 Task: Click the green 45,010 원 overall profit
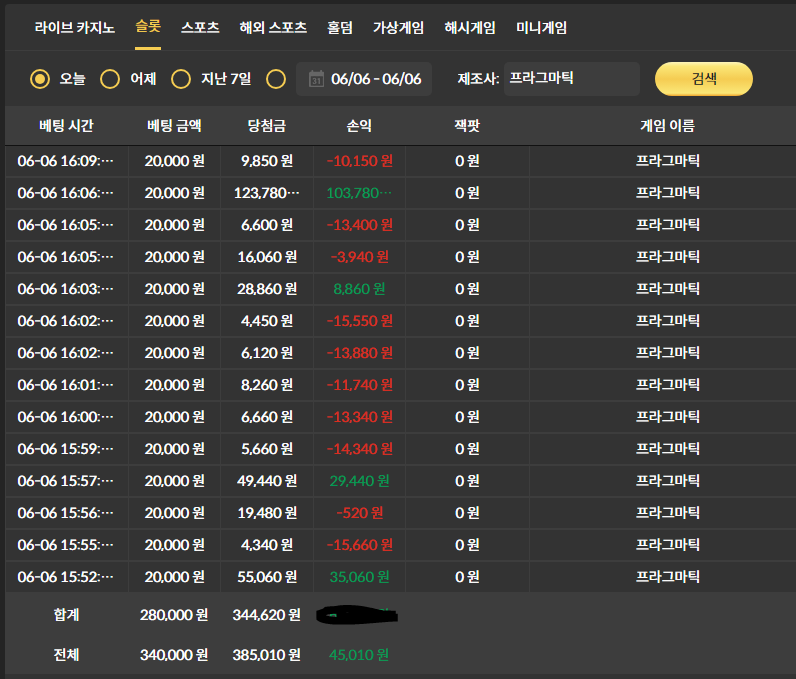359,655
